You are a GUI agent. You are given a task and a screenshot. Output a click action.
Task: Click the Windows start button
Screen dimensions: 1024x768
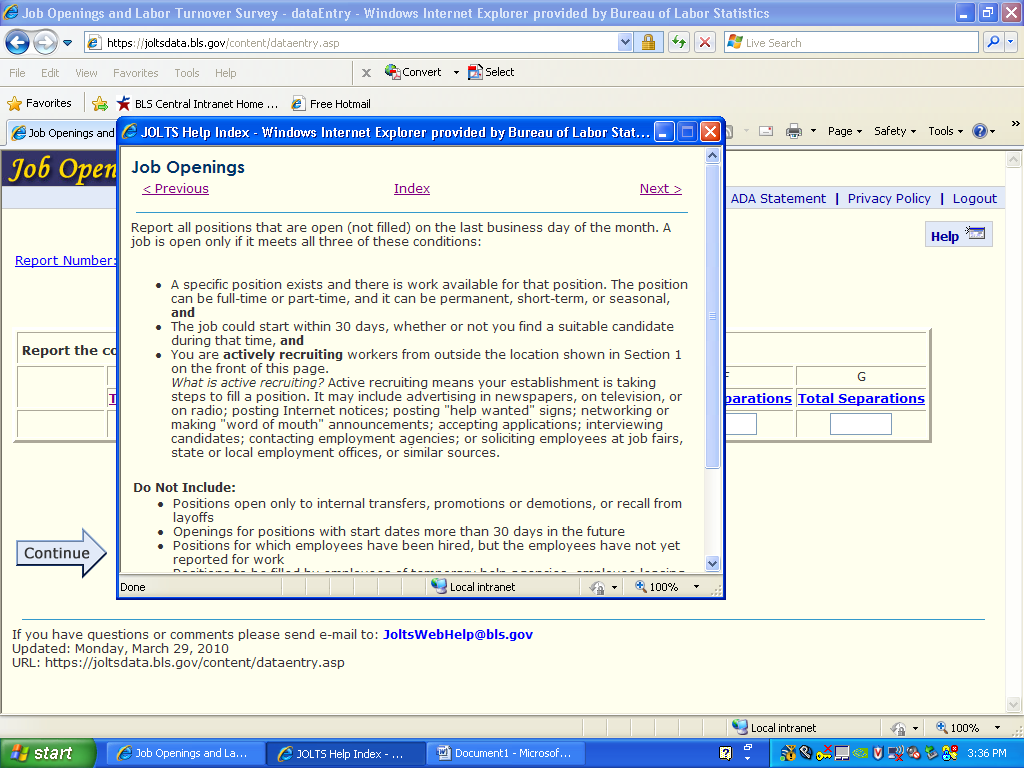[47, 753]
